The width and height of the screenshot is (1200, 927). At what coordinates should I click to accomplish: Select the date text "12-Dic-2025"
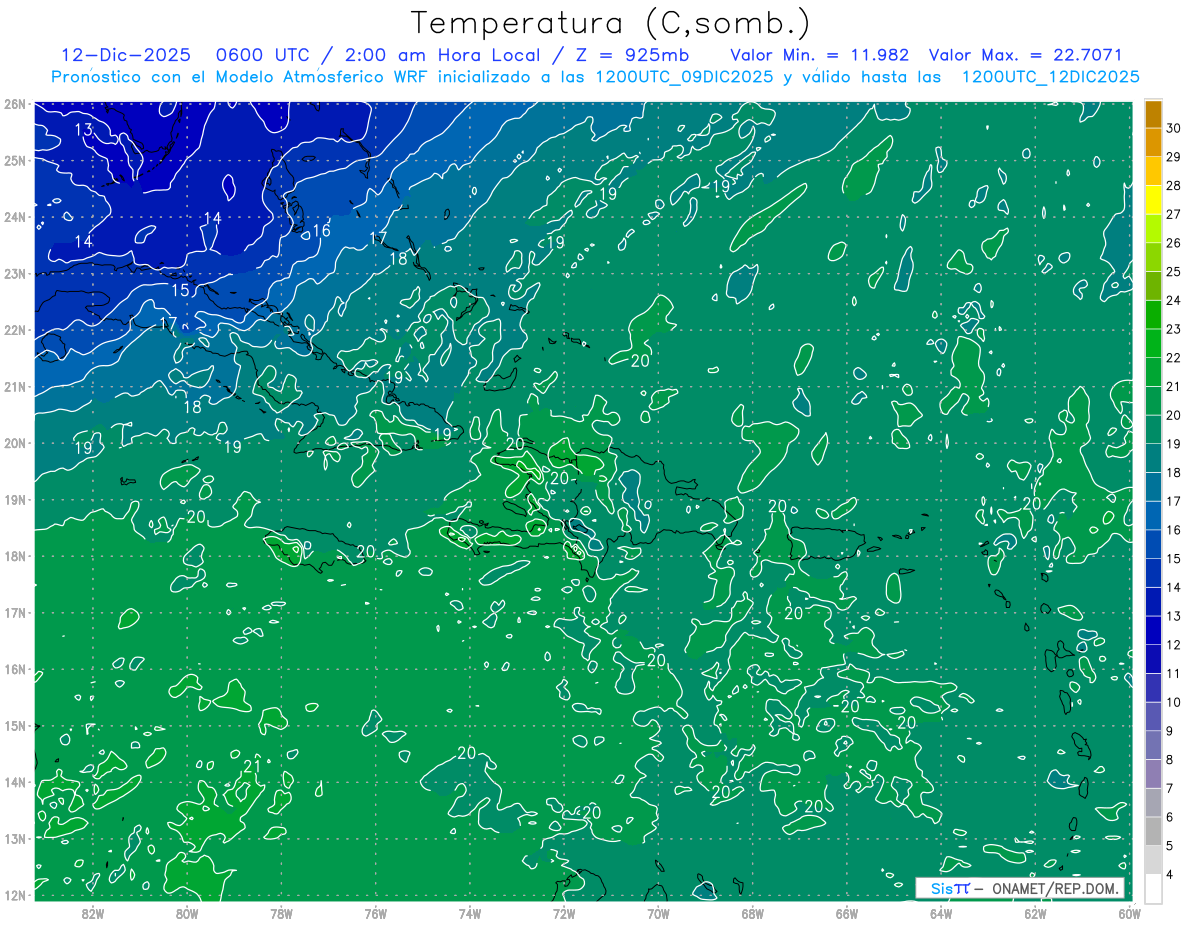coord(126,55)
